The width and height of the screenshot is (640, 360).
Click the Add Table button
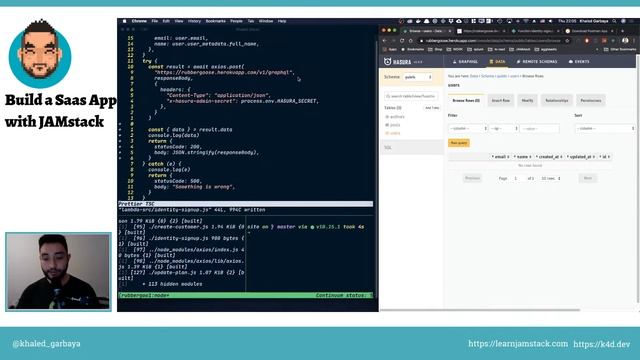click(432, 108)
